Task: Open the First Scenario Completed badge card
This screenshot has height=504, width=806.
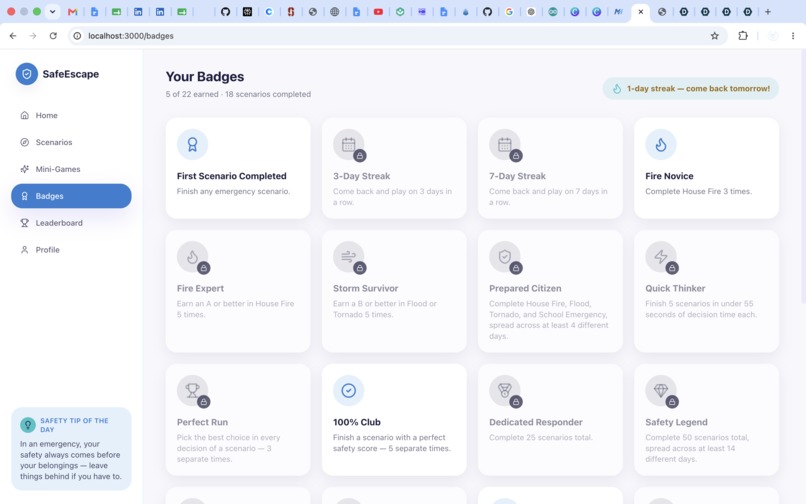Action: 238,168
